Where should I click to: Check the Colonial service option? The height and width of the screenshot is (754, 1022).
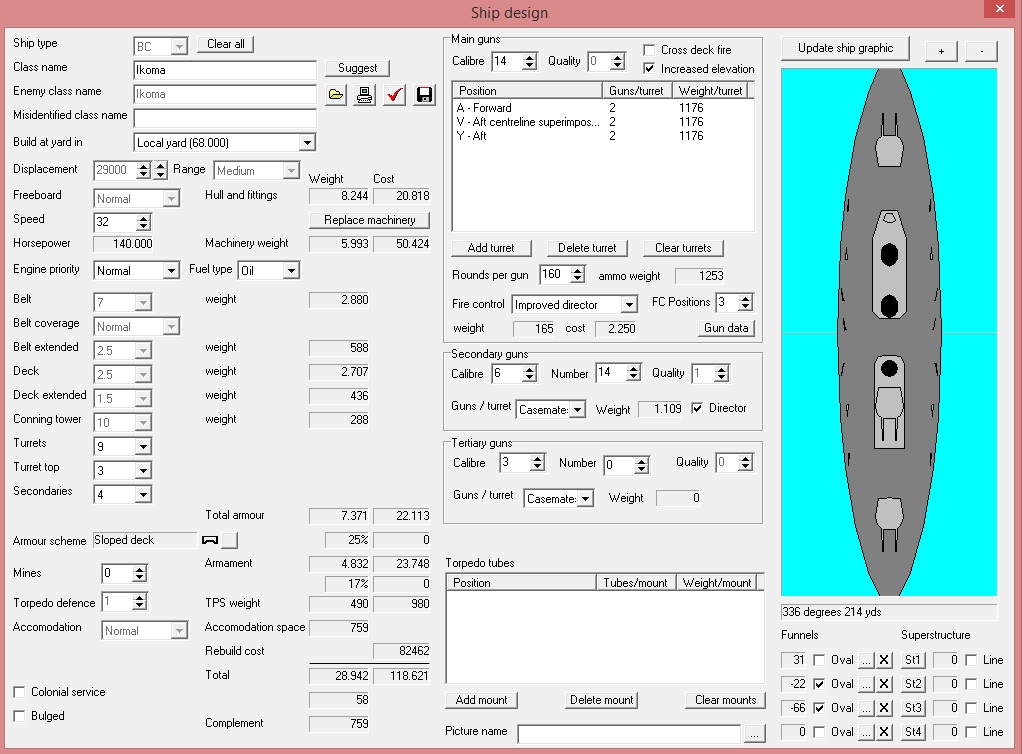click(20, 692)
